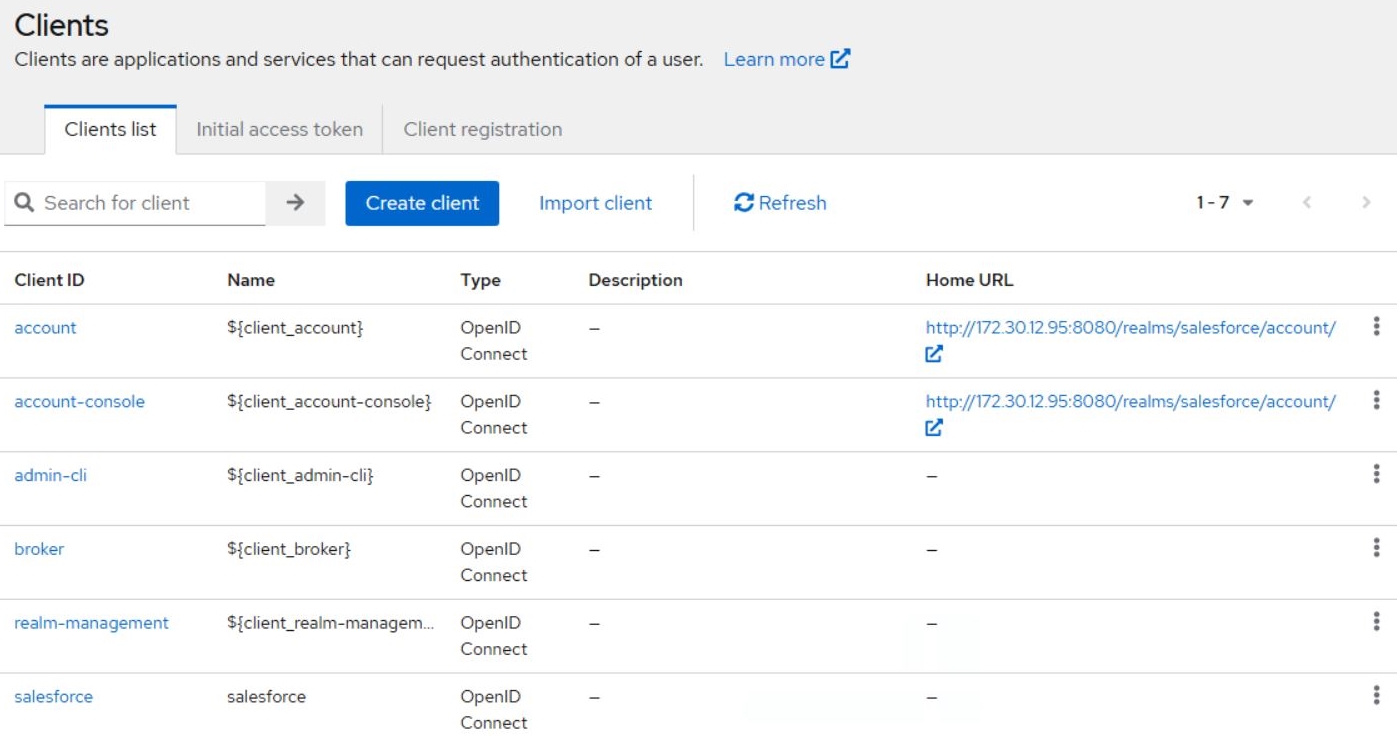Expand the 1 - 7 pagination dropdown
The height and width of the screenshot is (736, 1397).
(1225, 203)
